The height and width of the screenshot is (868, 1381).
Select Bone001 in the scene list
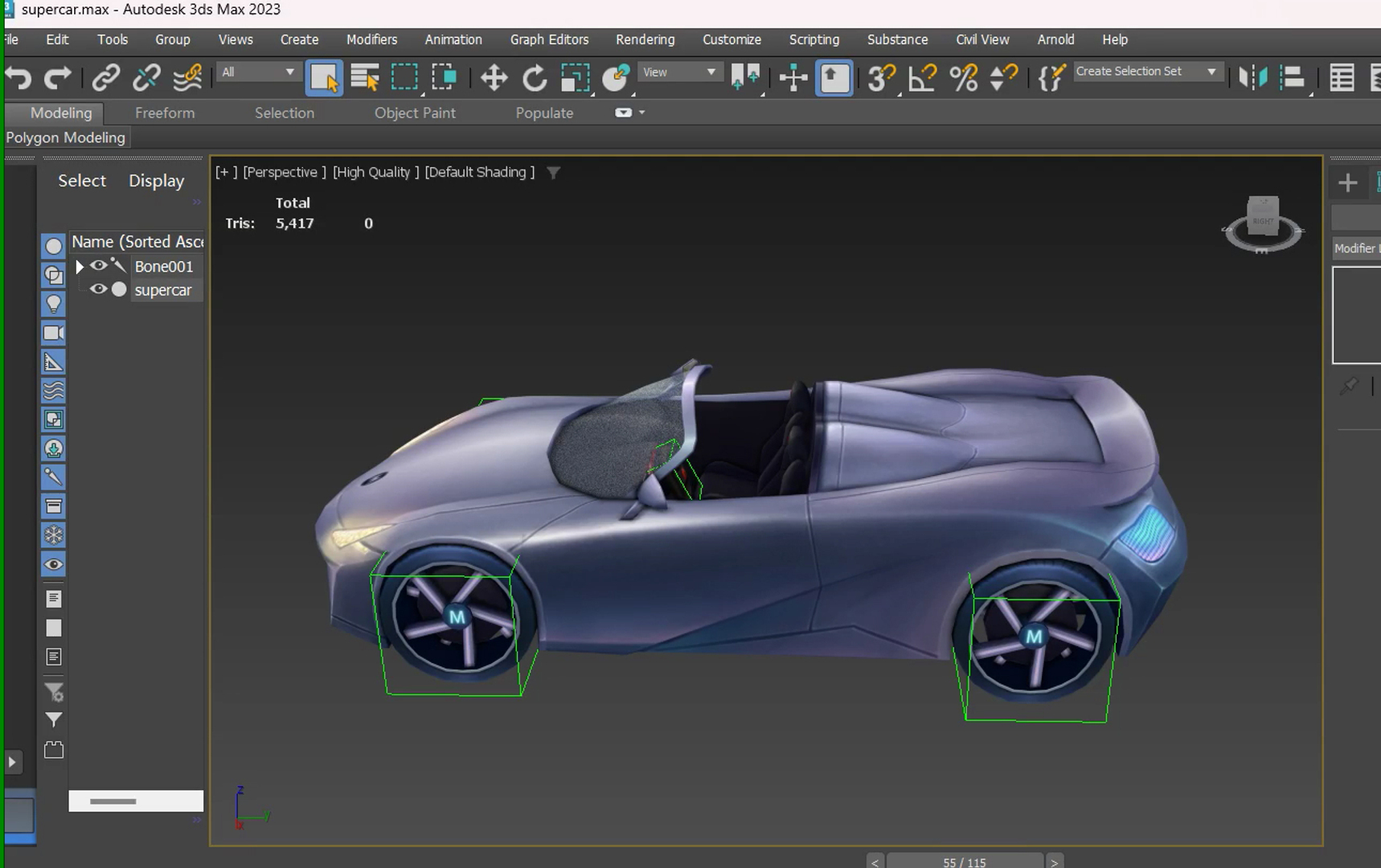164,266
